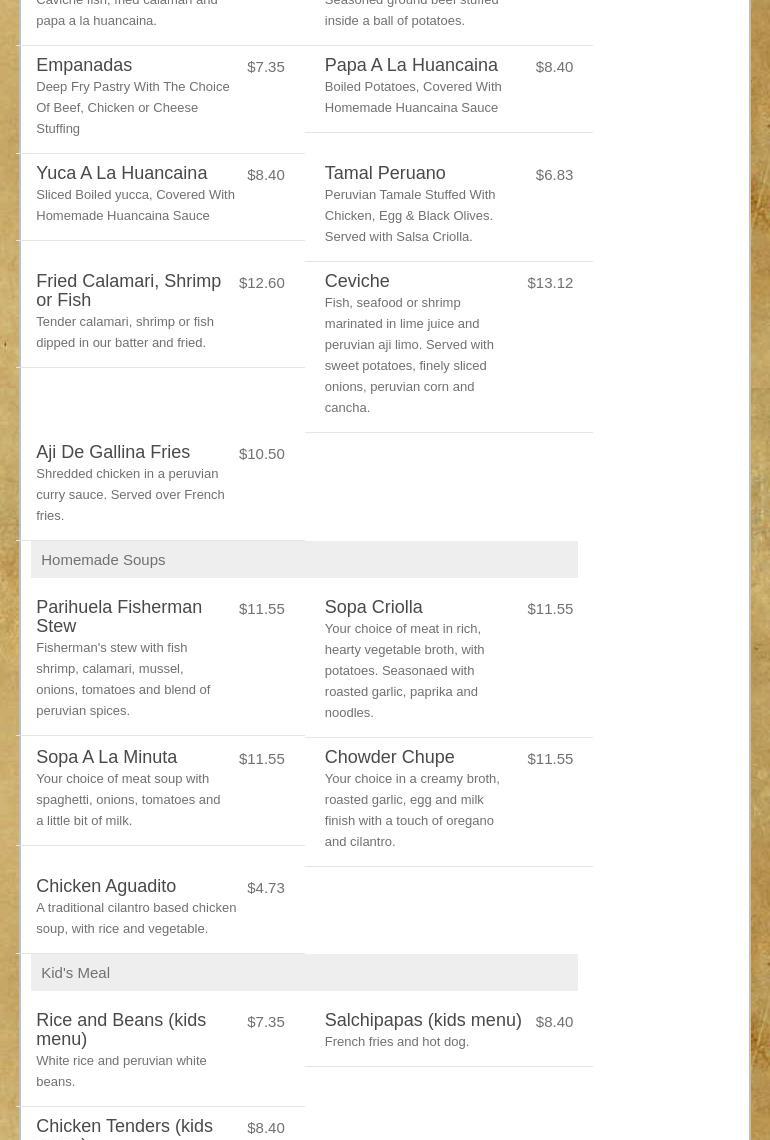Choose the Tamal Peruano item
This screenshot has width=770, height=1140.
[x=384, y=174]
